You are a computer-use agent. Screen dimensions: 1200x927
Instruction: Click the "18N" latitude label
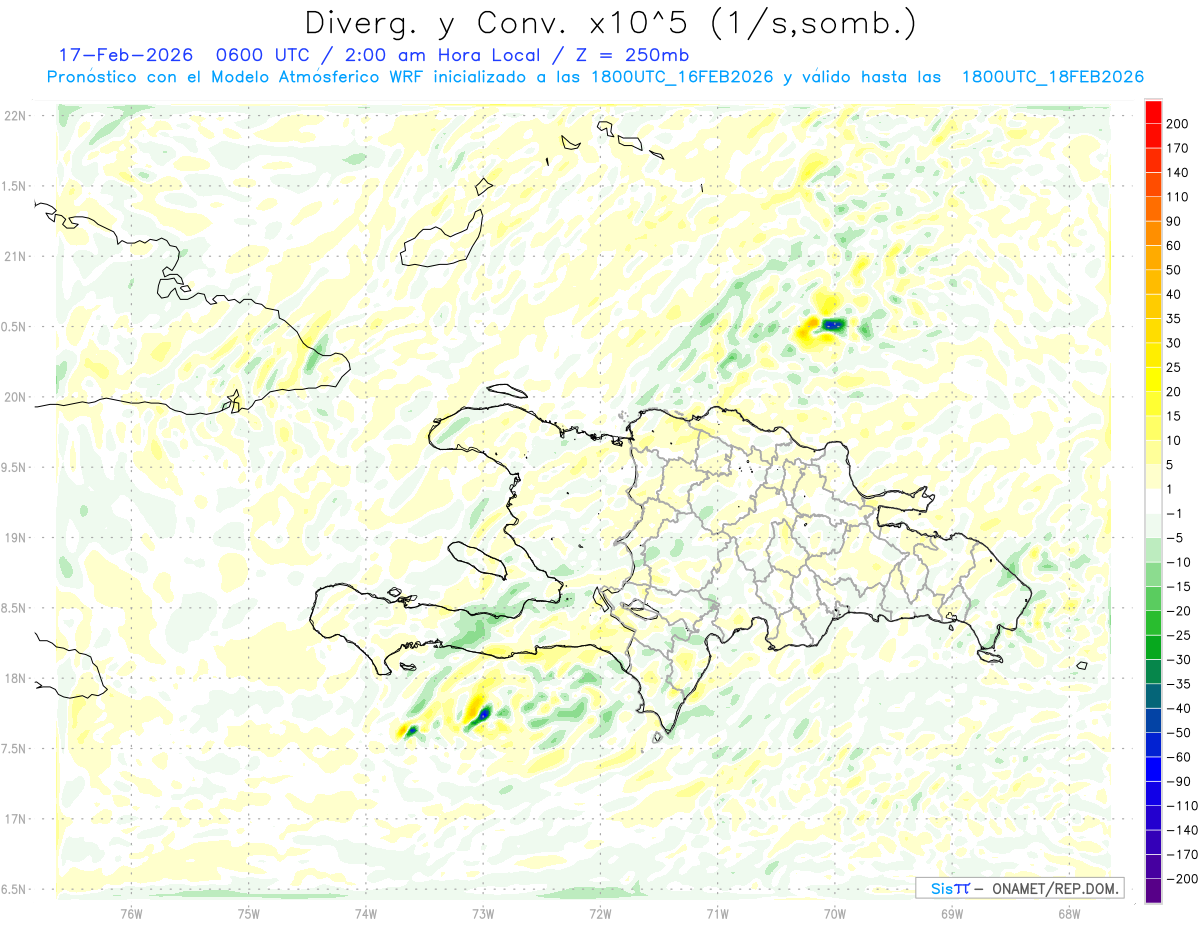[15, 678]
